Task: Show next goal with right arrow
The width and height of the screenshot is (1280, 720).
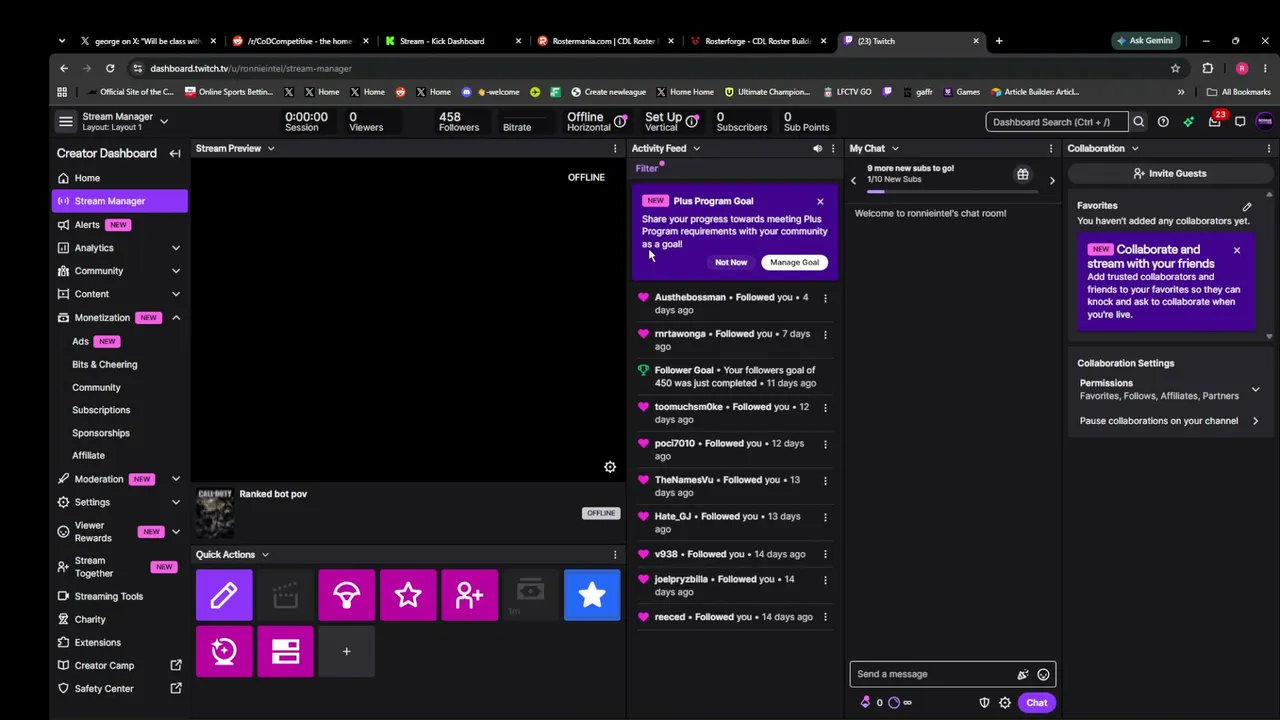Action: [1052, 180]
